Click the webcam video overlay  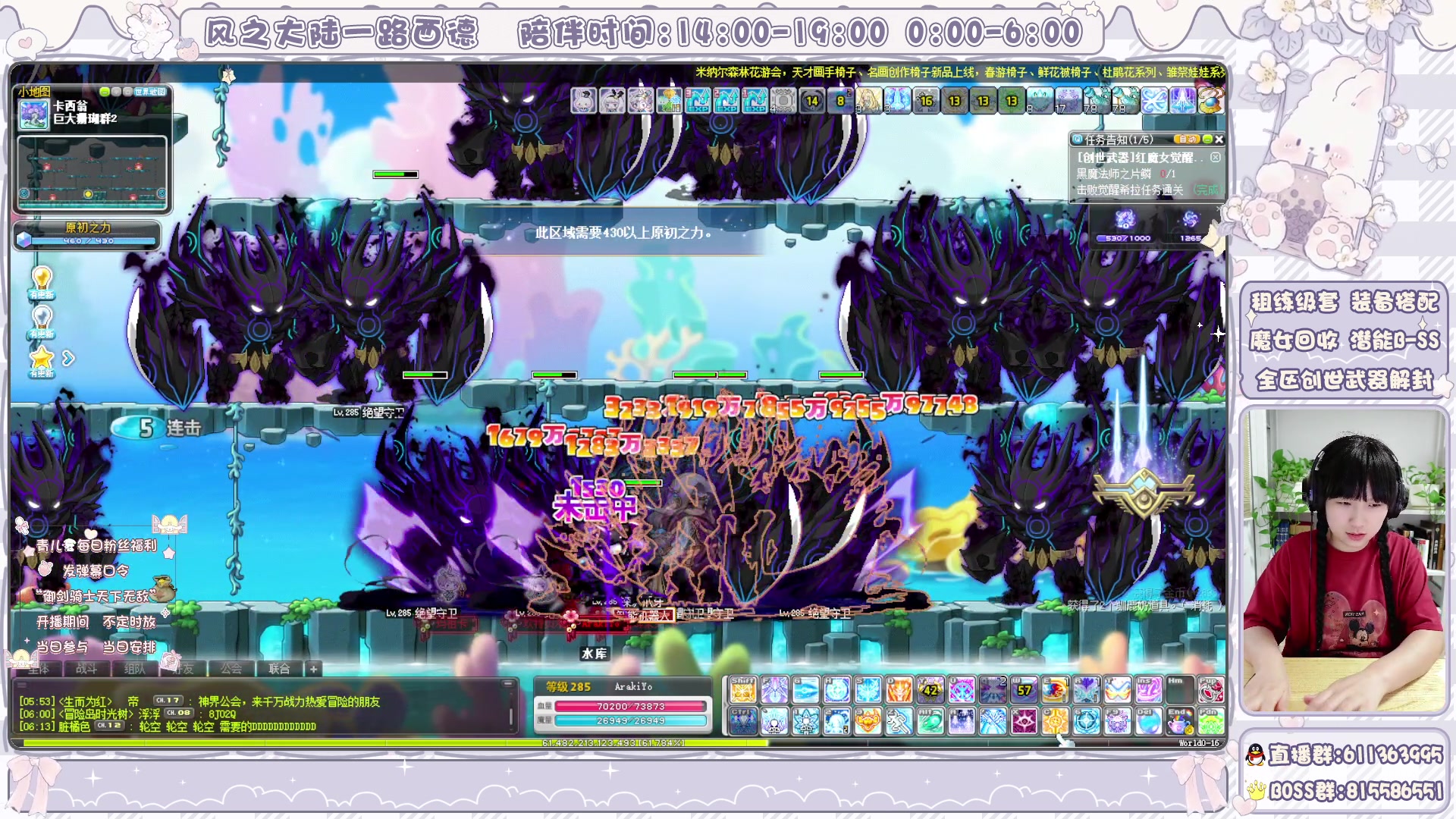pyautogui.click(x=1343, y=562)
